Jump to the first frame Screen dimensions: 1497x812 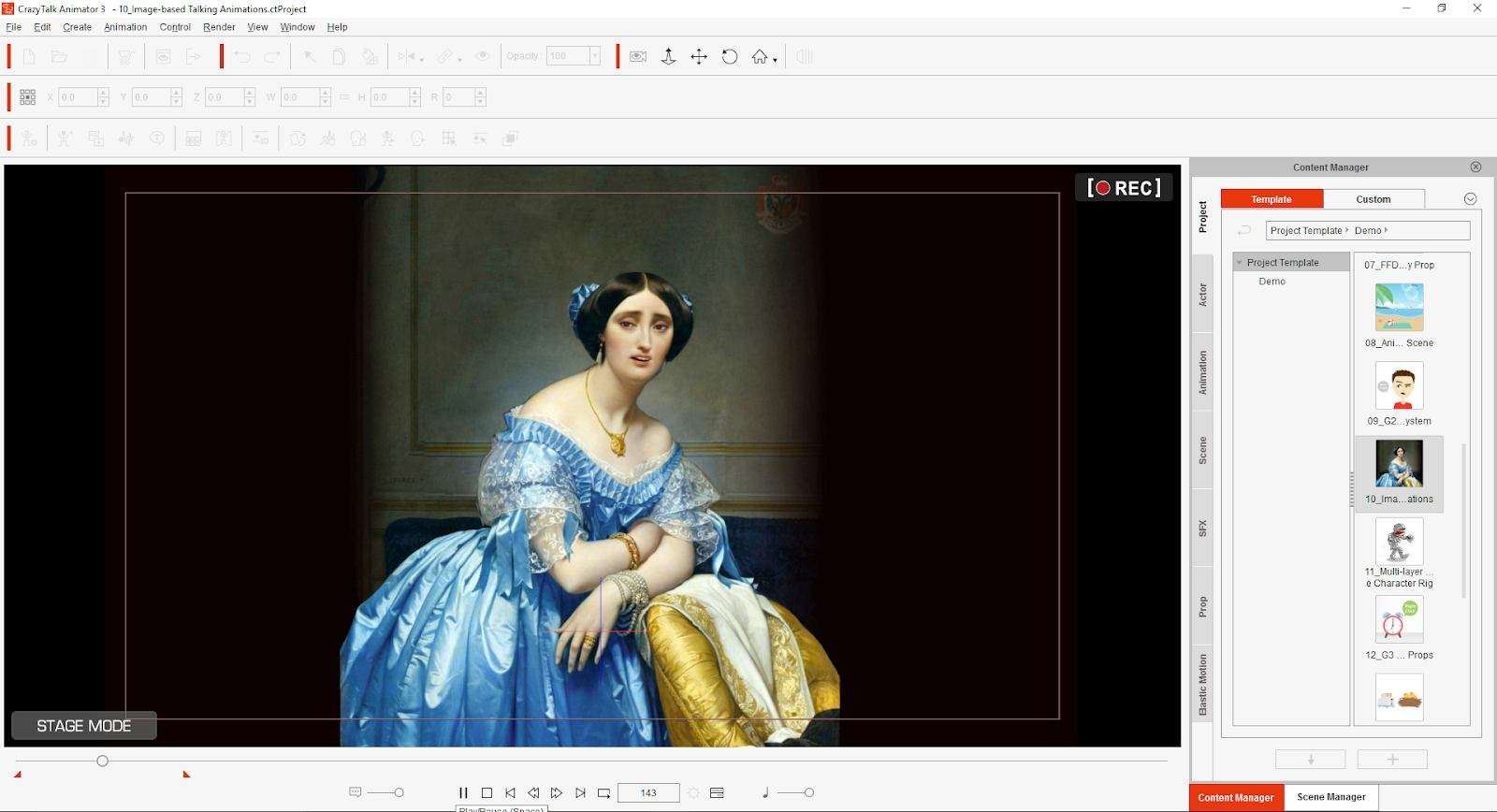[510, 792]
